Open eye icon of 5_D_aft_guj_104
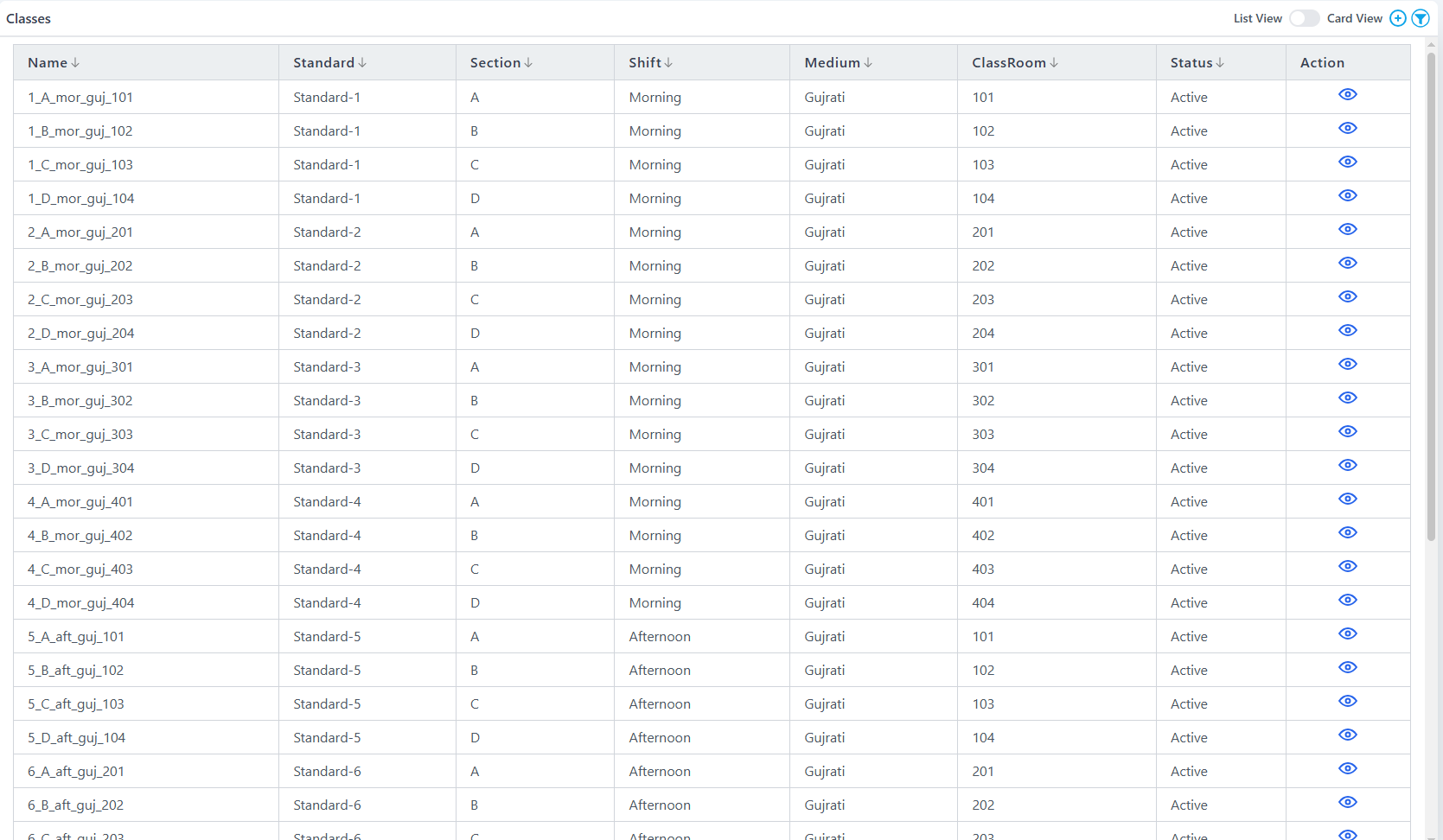This screenshot has width=1443, height=840. point(1347,735)
